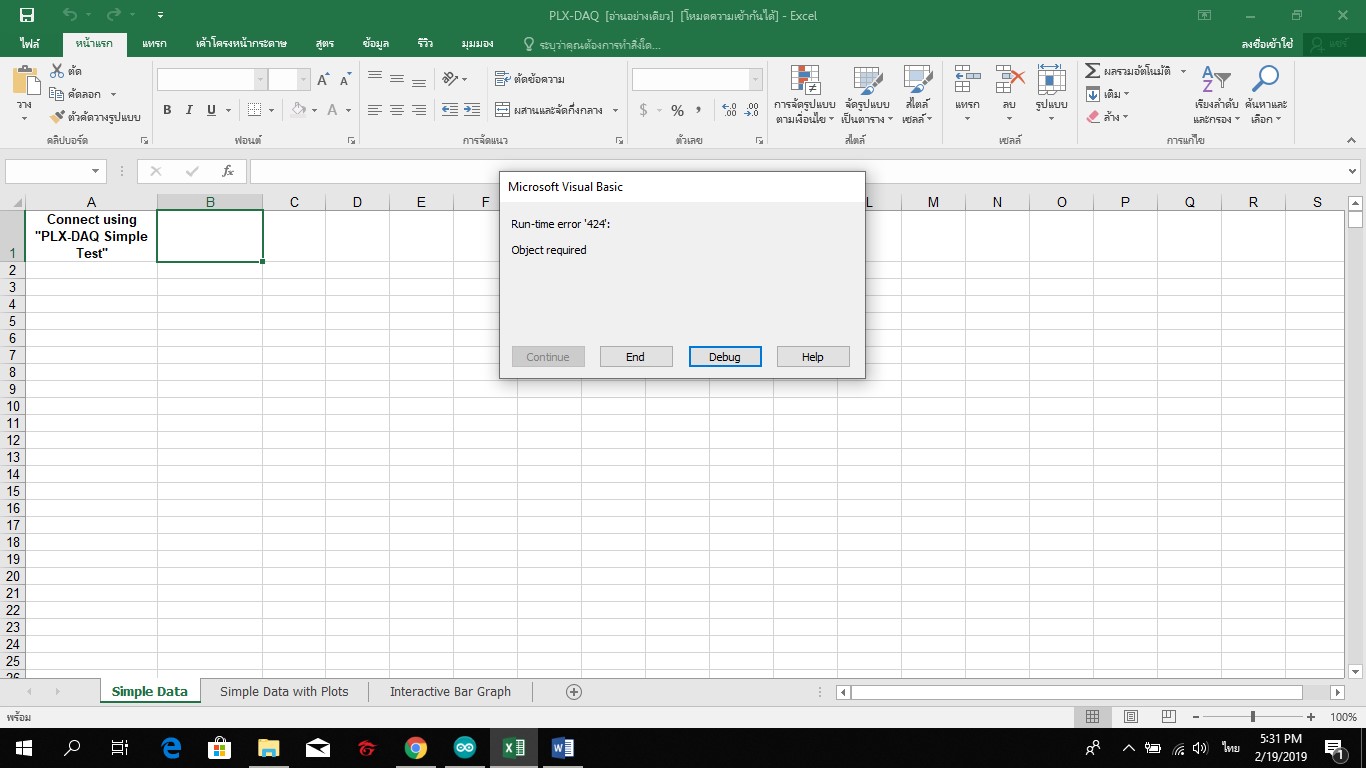The width and height of the screenshot is (1366, 768).
Task: Click the Save icon in title bar
Action: point(27,15)
